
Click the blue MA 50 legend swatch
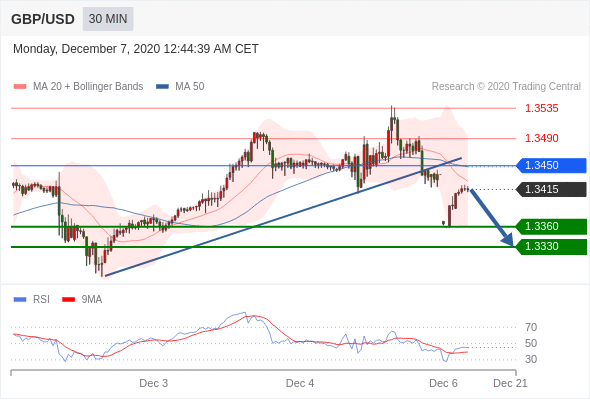(x=162, y=87)
